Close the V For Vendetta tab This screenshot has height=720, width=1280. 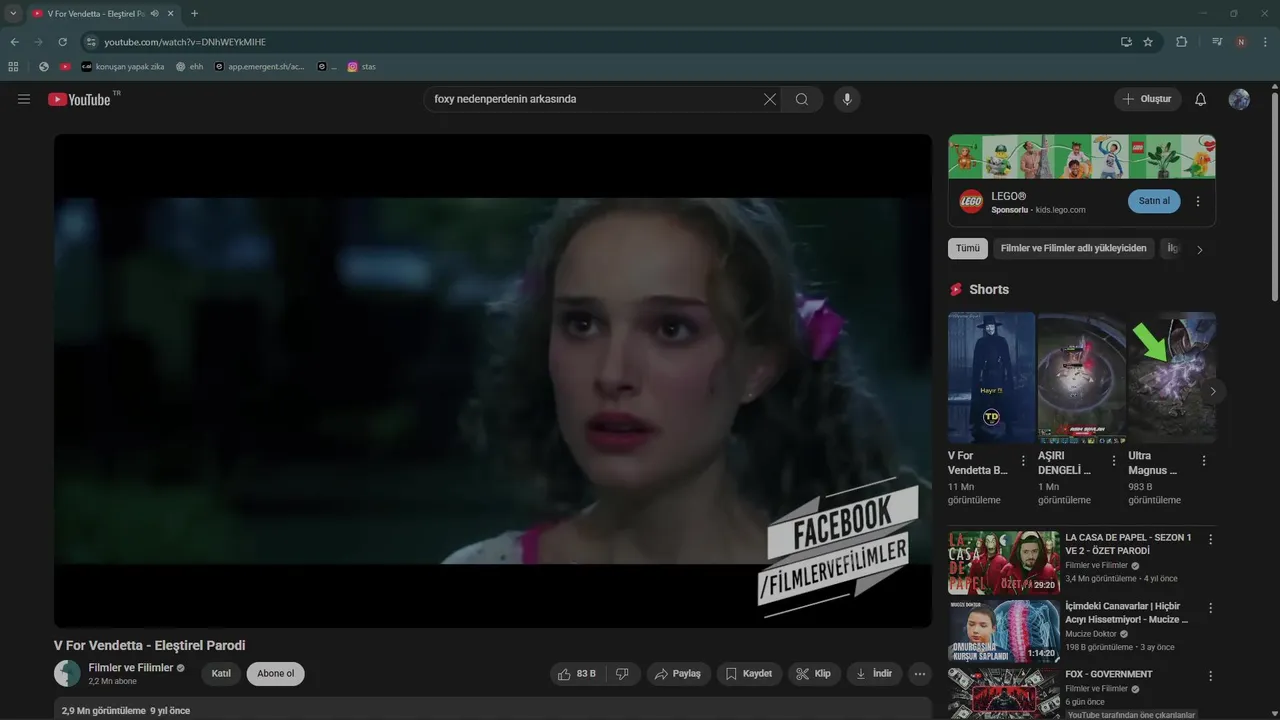171,14
